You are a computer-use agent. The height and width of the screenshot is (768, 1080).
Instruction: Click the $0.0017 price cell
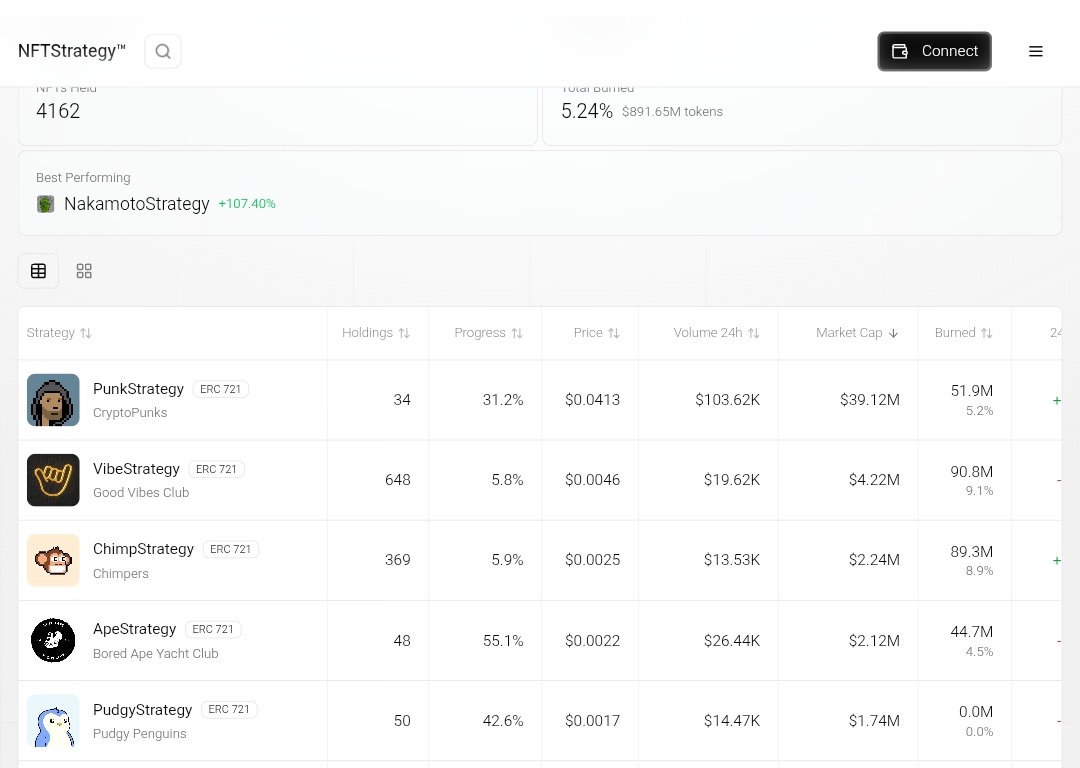pyautogui.click(x=592, y=720)
